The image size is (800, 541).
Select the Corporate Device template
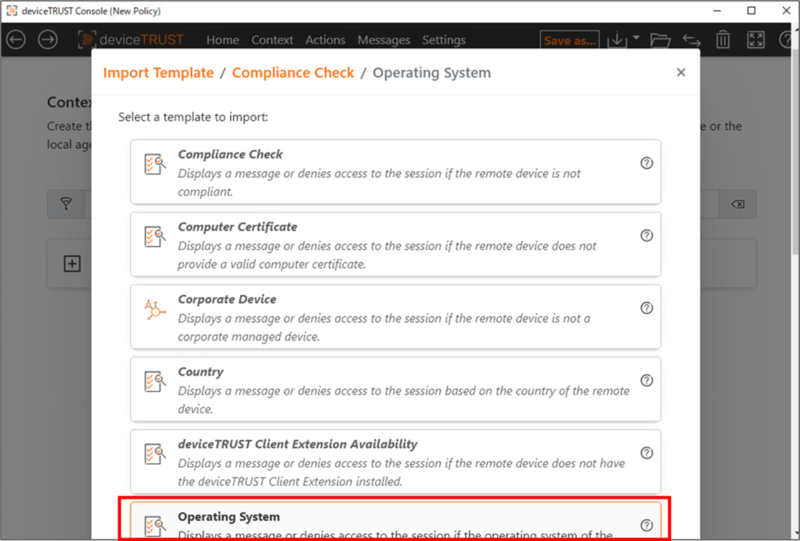(395, 317)
